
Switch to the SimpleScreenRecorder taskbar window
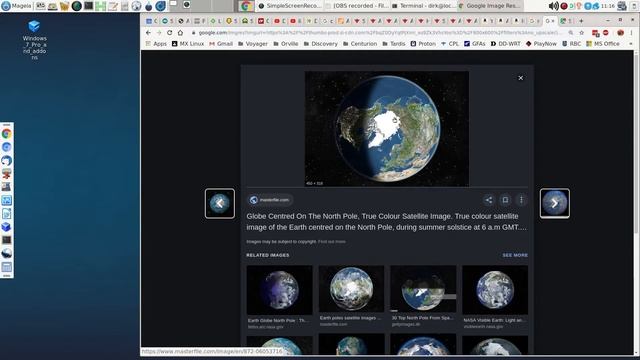click(x=289, y=6)
